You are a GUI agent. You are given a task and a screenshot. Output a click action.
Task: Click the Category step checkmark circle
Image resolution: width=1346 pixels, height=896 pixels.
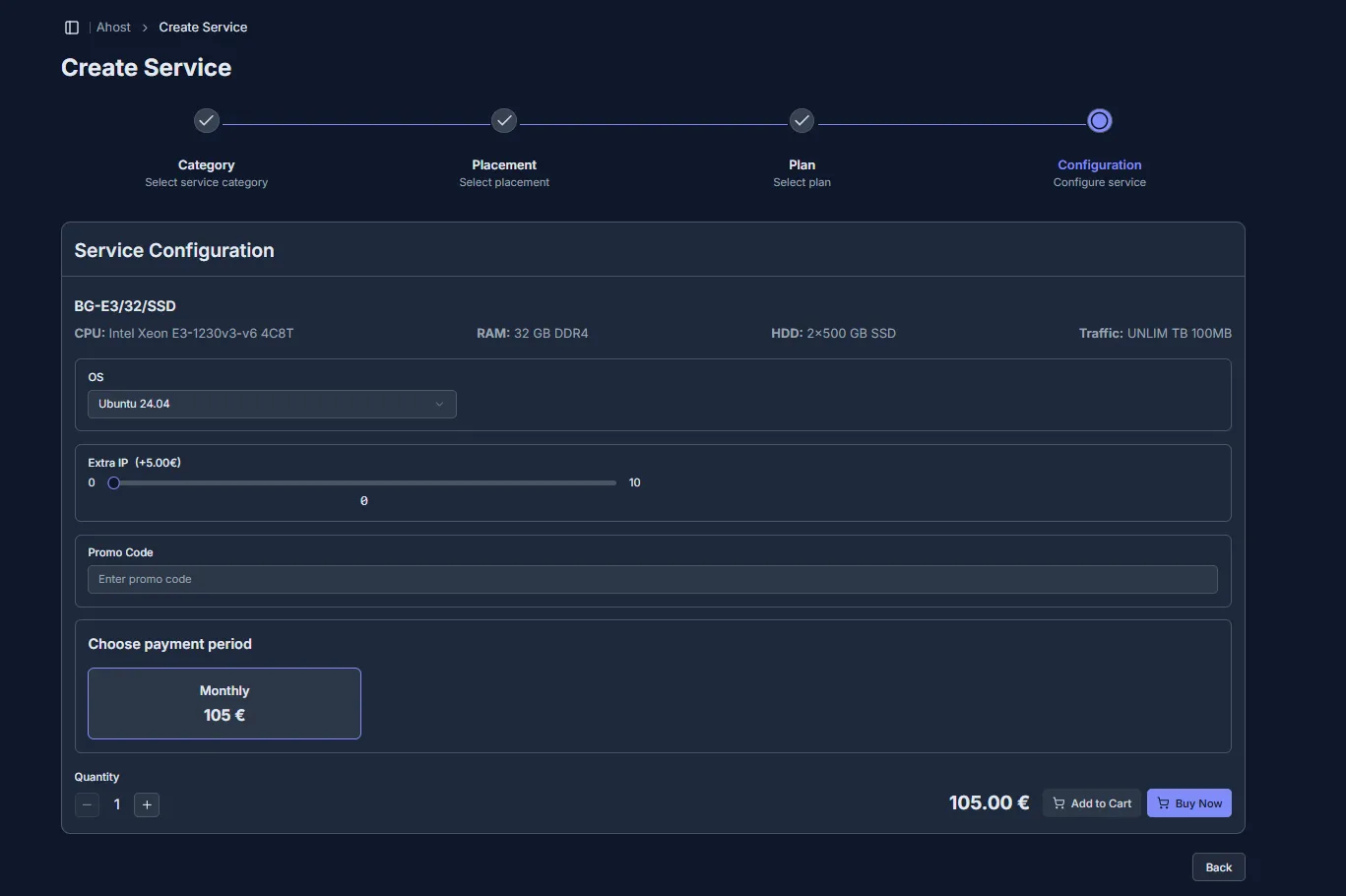206,120
